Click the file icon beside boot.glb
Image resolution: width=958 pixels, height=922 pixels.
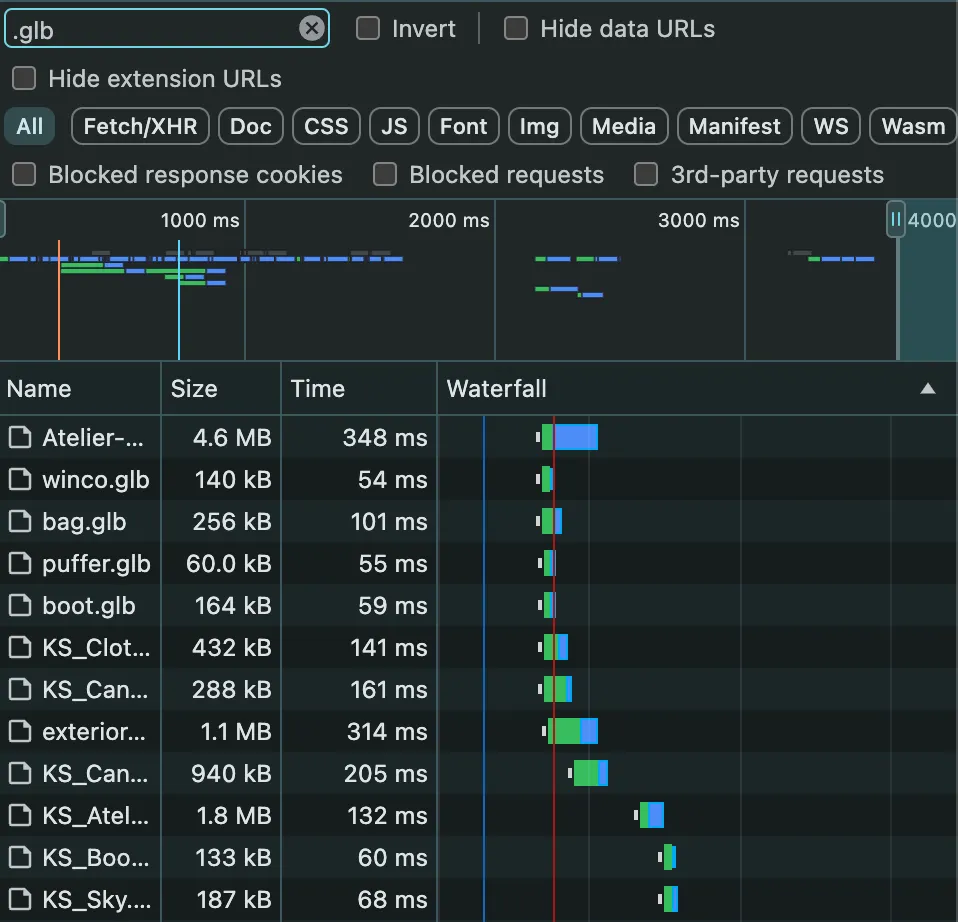tap(20, 606)
